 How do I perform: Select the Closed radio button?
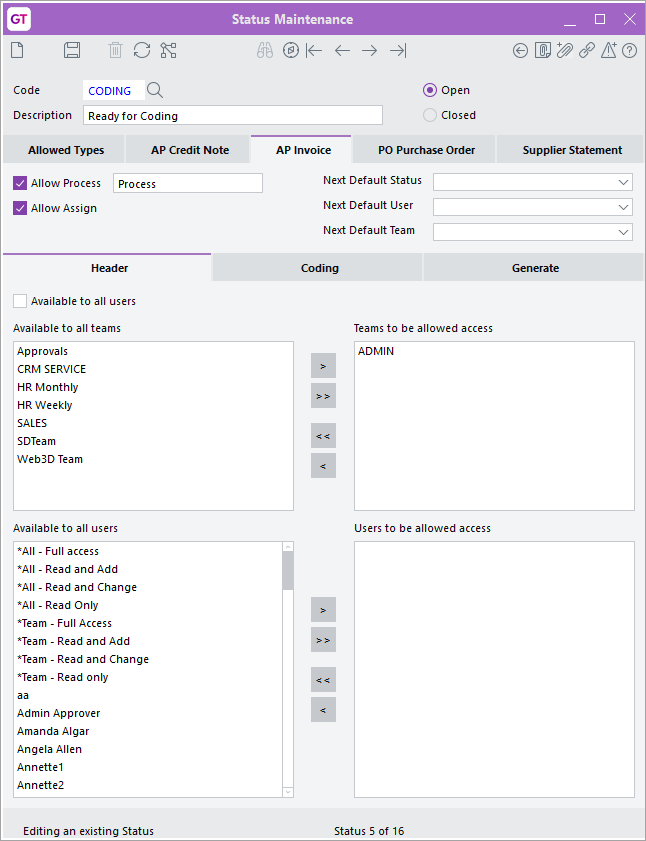[430, 115]
